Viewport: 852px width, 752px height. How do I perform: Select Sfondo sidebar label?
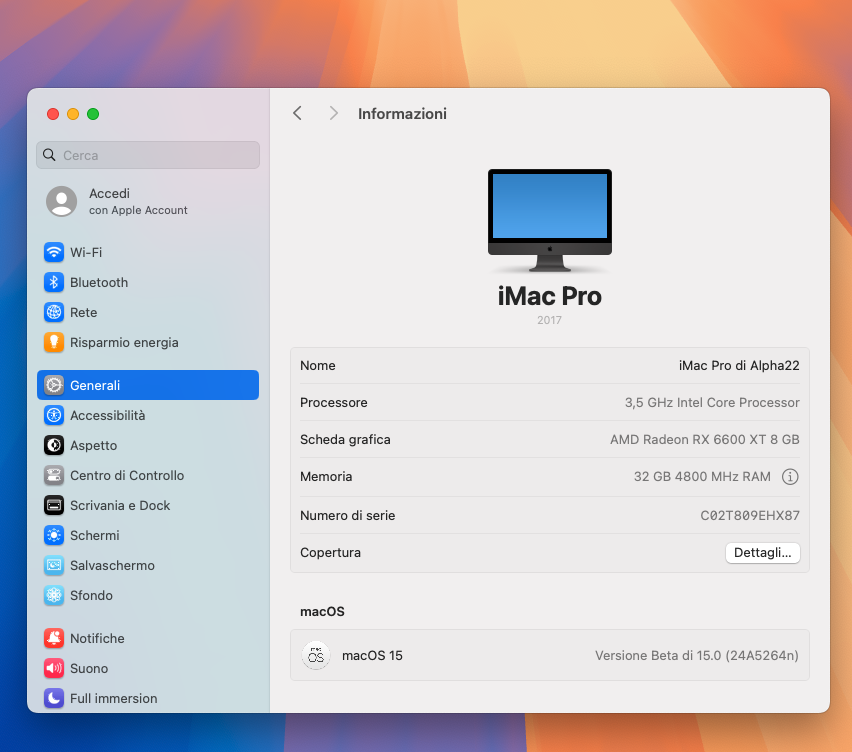91,596
